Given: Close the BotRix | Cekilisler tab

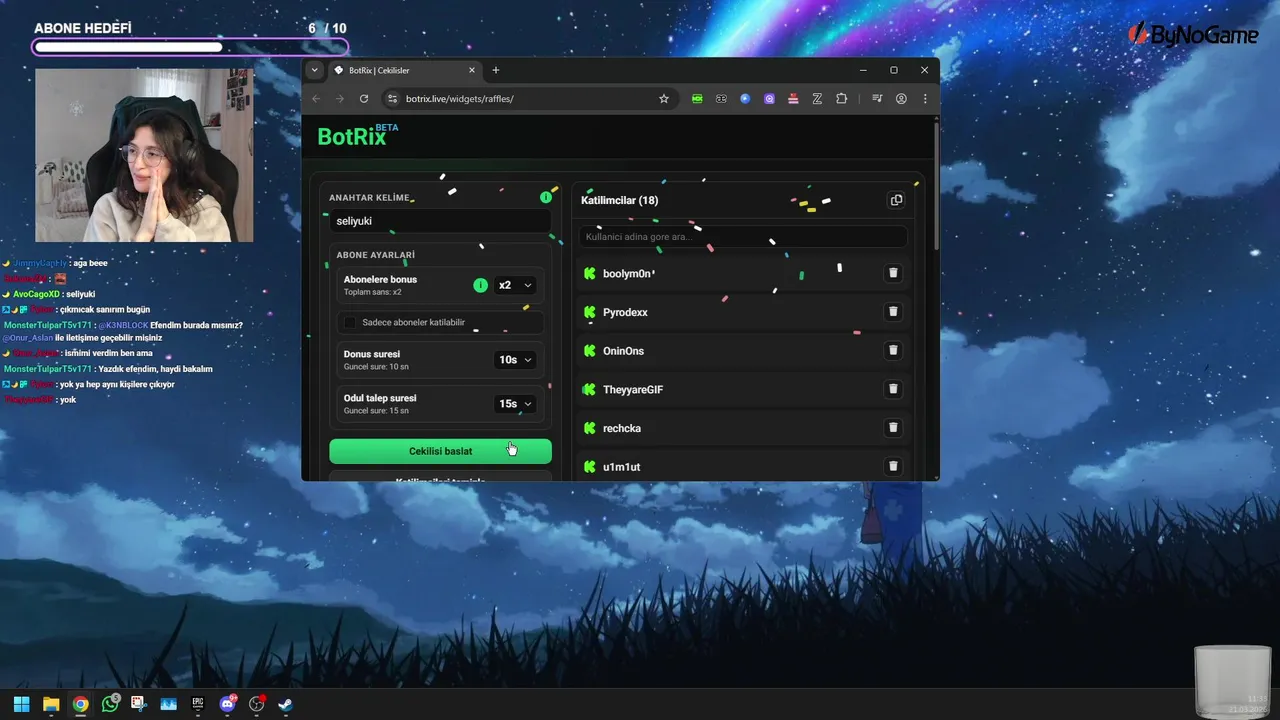Looking at the screenshot, I should (472, 70).
